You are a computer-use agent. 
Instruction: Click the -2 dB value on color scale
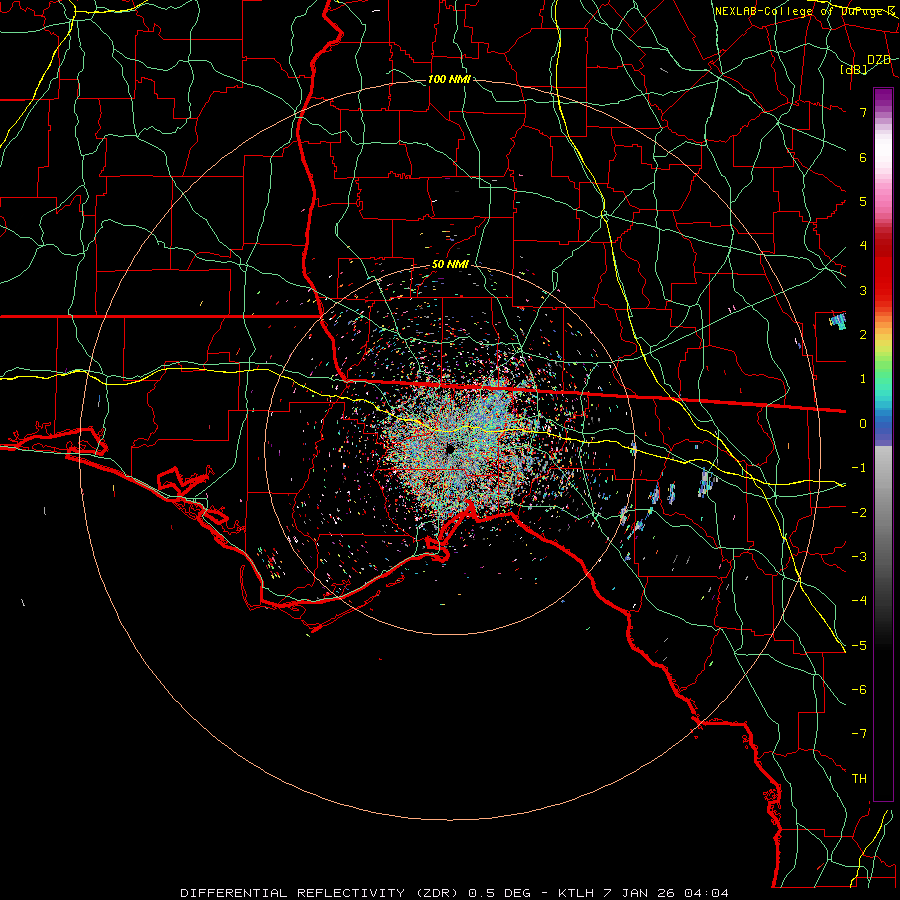pos(859,513)
